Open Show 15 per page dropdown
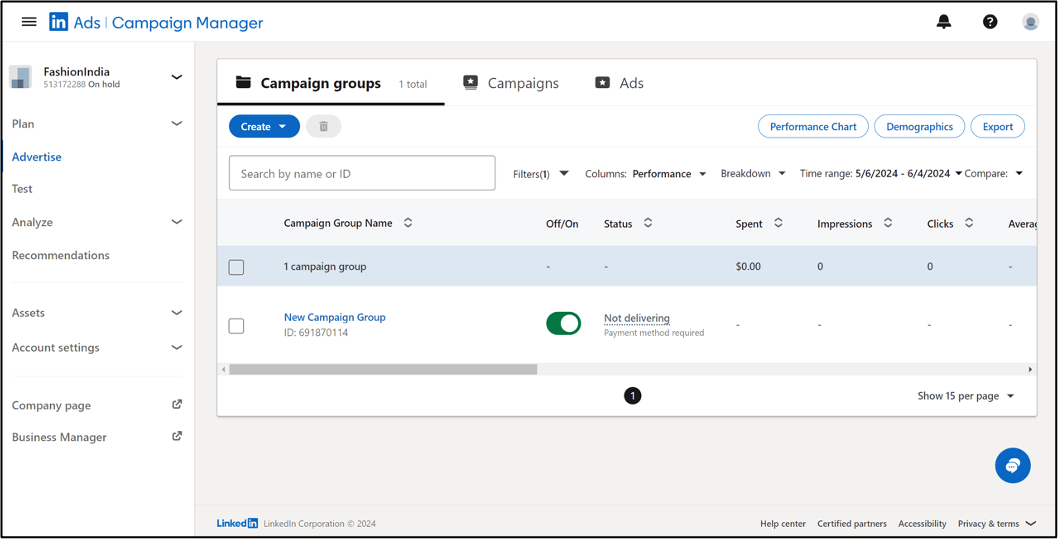Image resolution: width=1061 pixels, height=541 pixels. click(x=968, y=397)
